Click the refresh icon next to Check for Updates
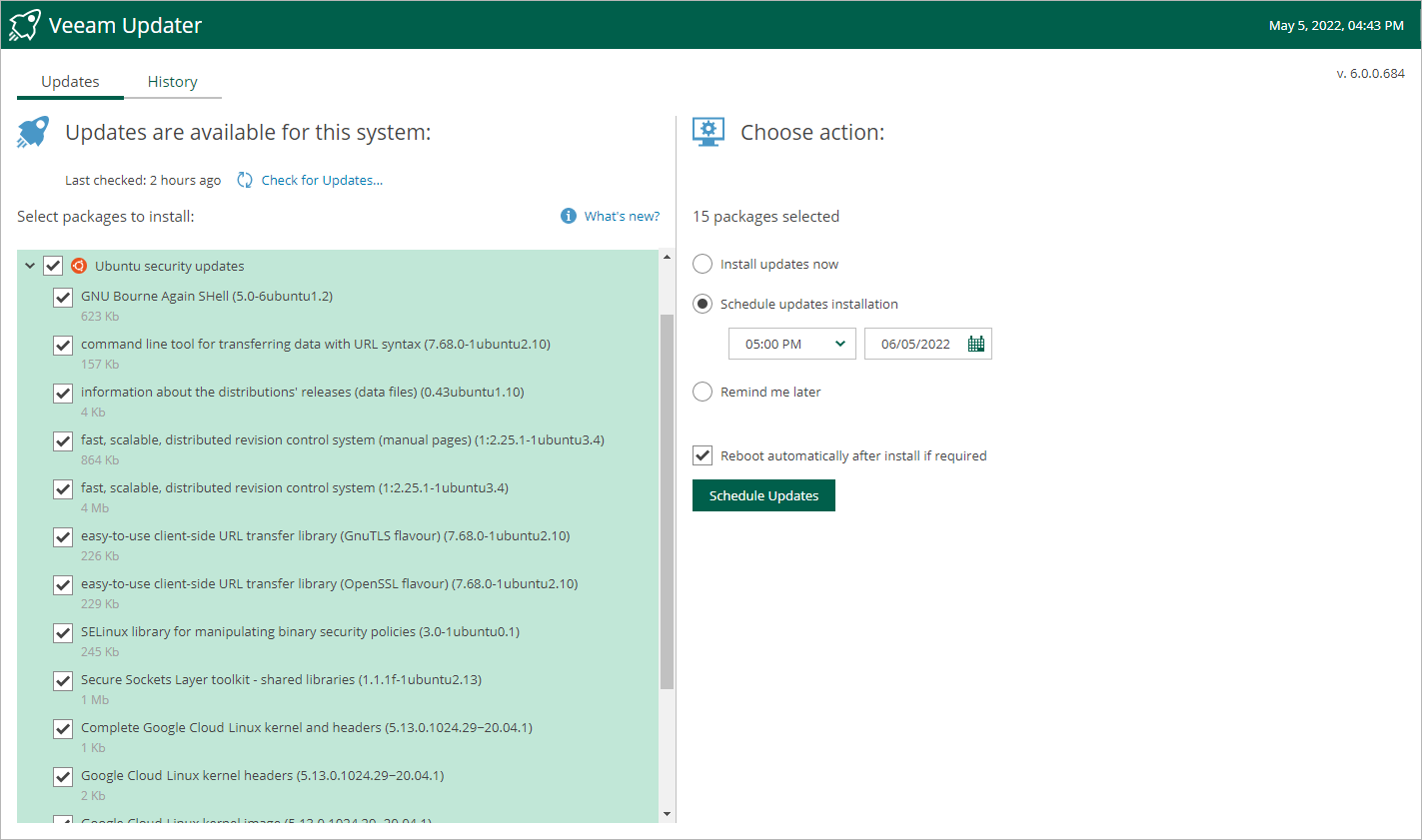The image size is (1422, 840). (245, 180)
